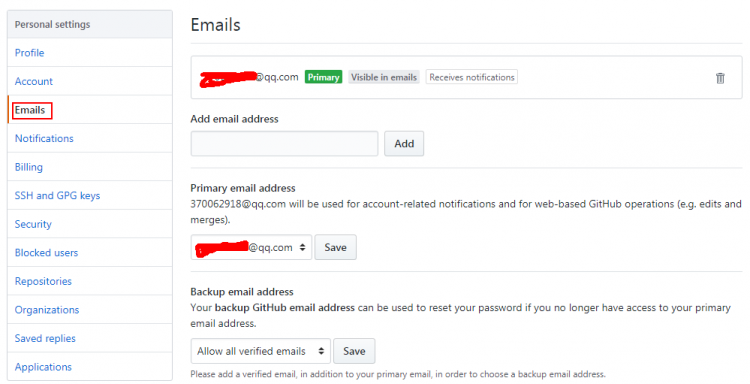Open the Blocked users page
The height and width of the screenshot is (384, 750).
pos(46,252)
